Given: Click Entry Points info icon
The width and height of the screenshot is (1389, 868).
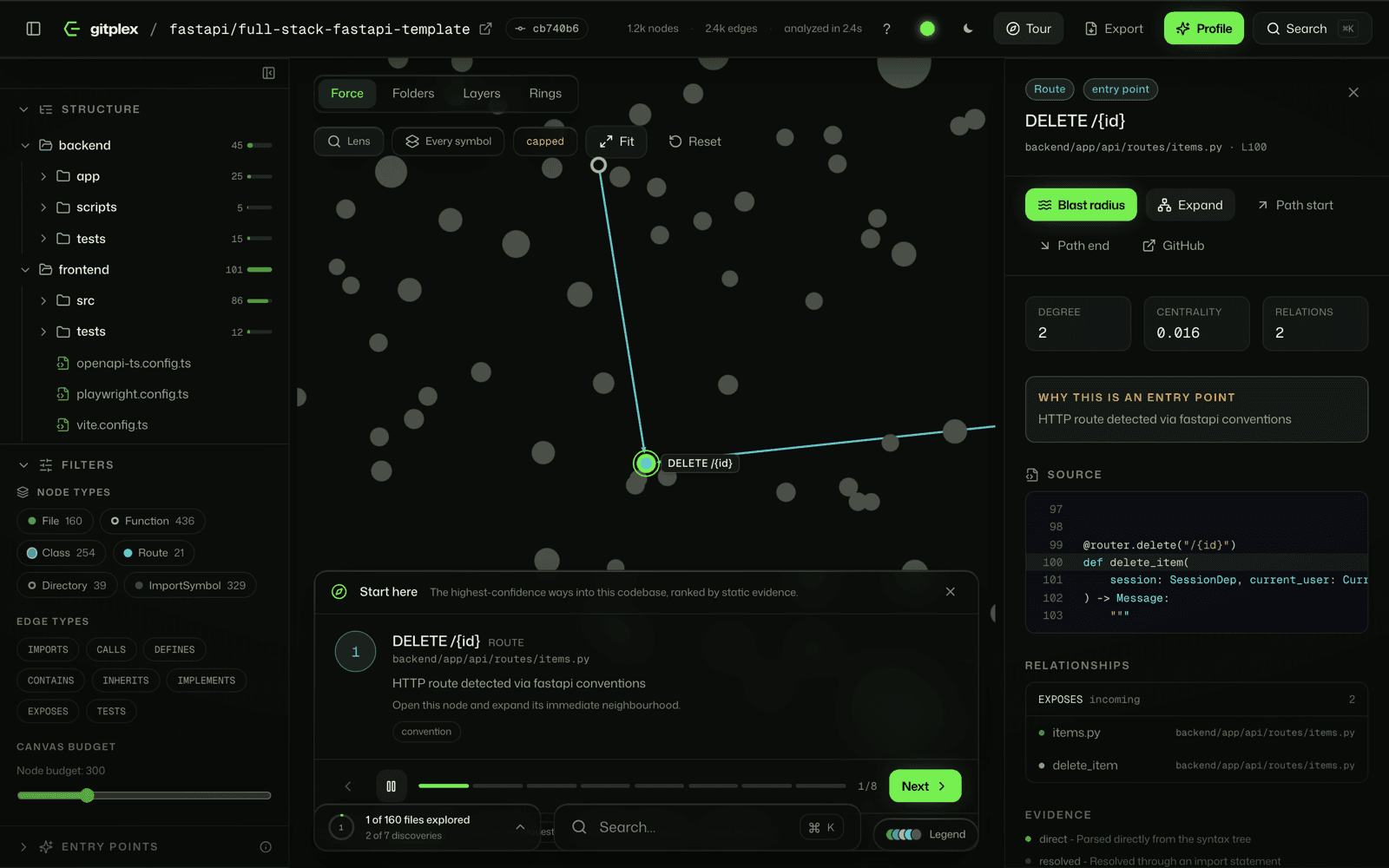Looking at the screenshot, I should [x=266, y=847].
